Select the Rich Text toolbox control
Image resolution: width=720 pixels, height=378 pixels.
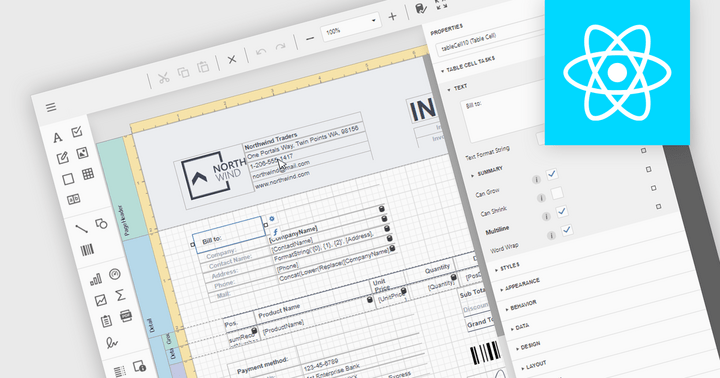tap(62, 158)
